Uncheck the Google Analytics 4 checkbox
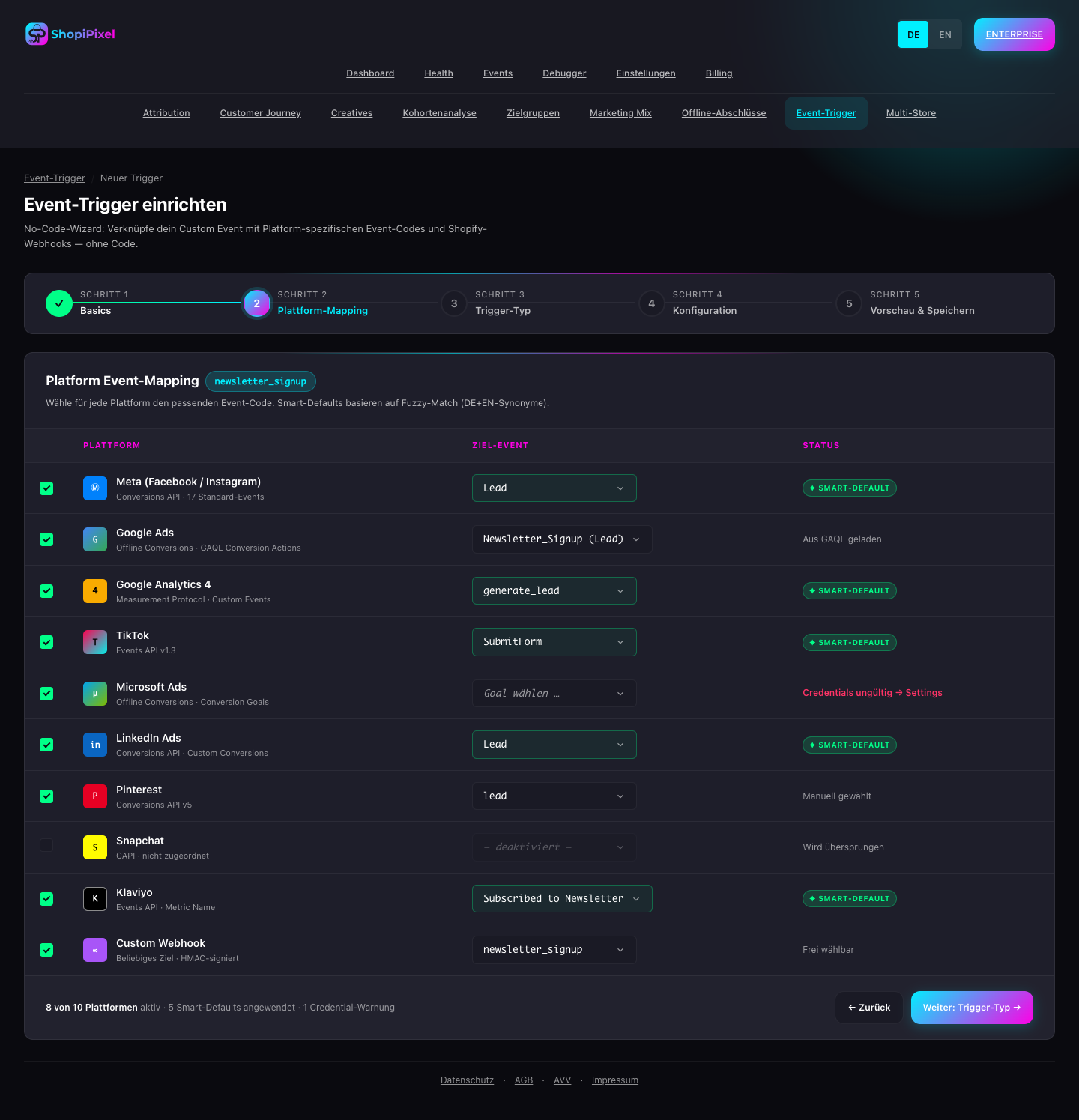The height and width of the screenshot is (1120, 1079). (46, 591)
